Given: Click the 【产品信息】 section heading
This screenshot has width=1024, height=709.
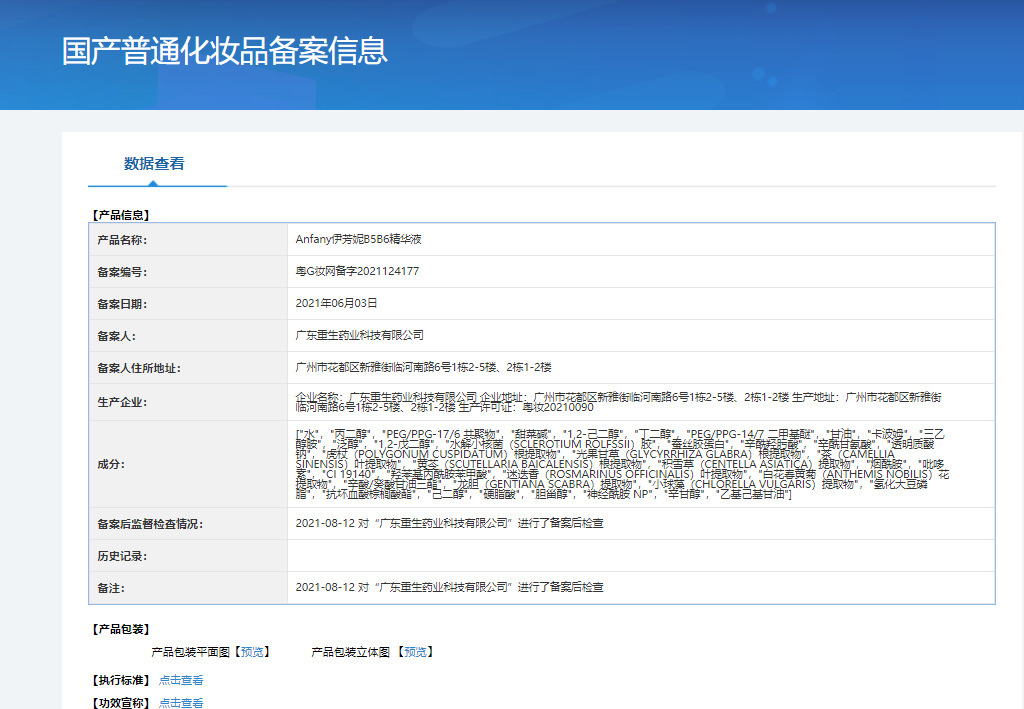Looking at the screenshot, I should [x=120, y=214].
